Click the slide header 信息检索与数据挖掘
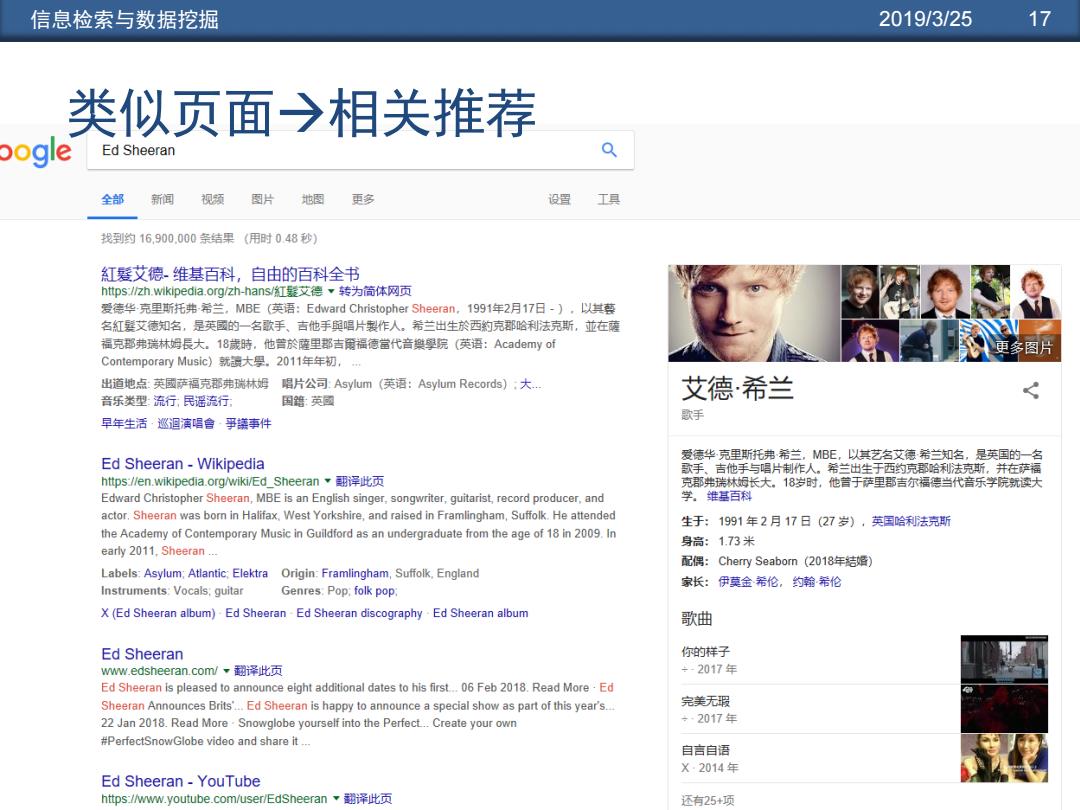 pos(125,19)
